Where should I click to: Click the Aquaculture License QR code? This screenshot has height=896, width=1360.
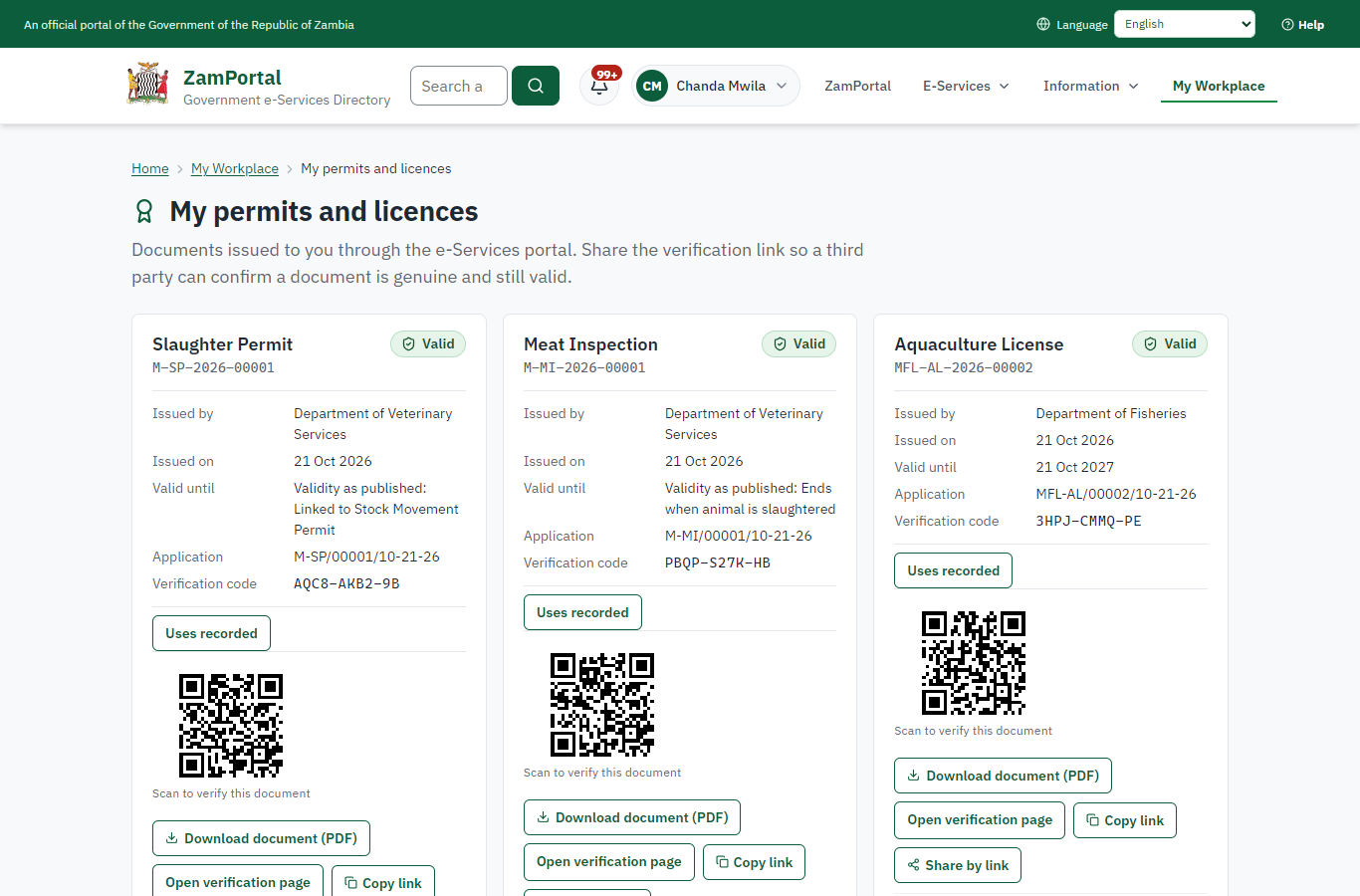974,663
